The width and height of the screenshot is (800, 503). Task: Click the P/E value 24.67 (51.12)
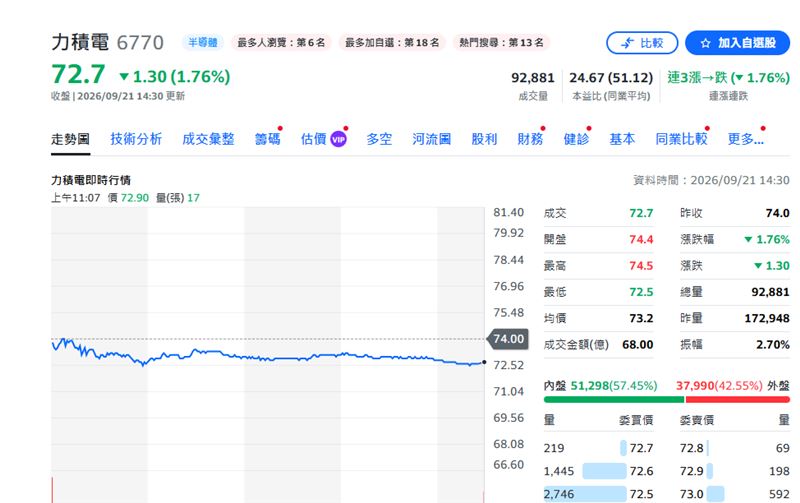(x=611, y=78)
